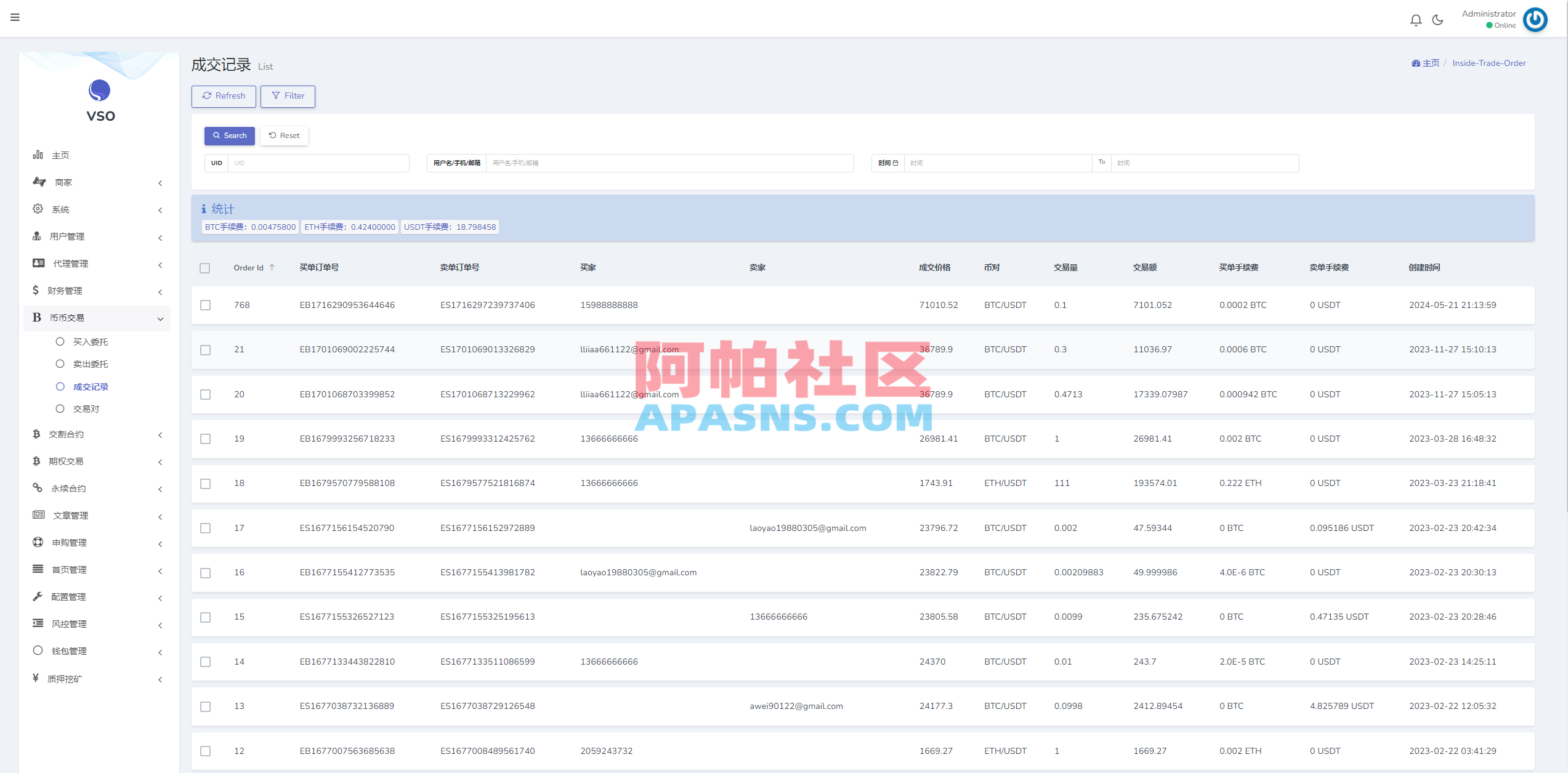
Task: Open notifications via the bell icon
Action: [1415, 19]
